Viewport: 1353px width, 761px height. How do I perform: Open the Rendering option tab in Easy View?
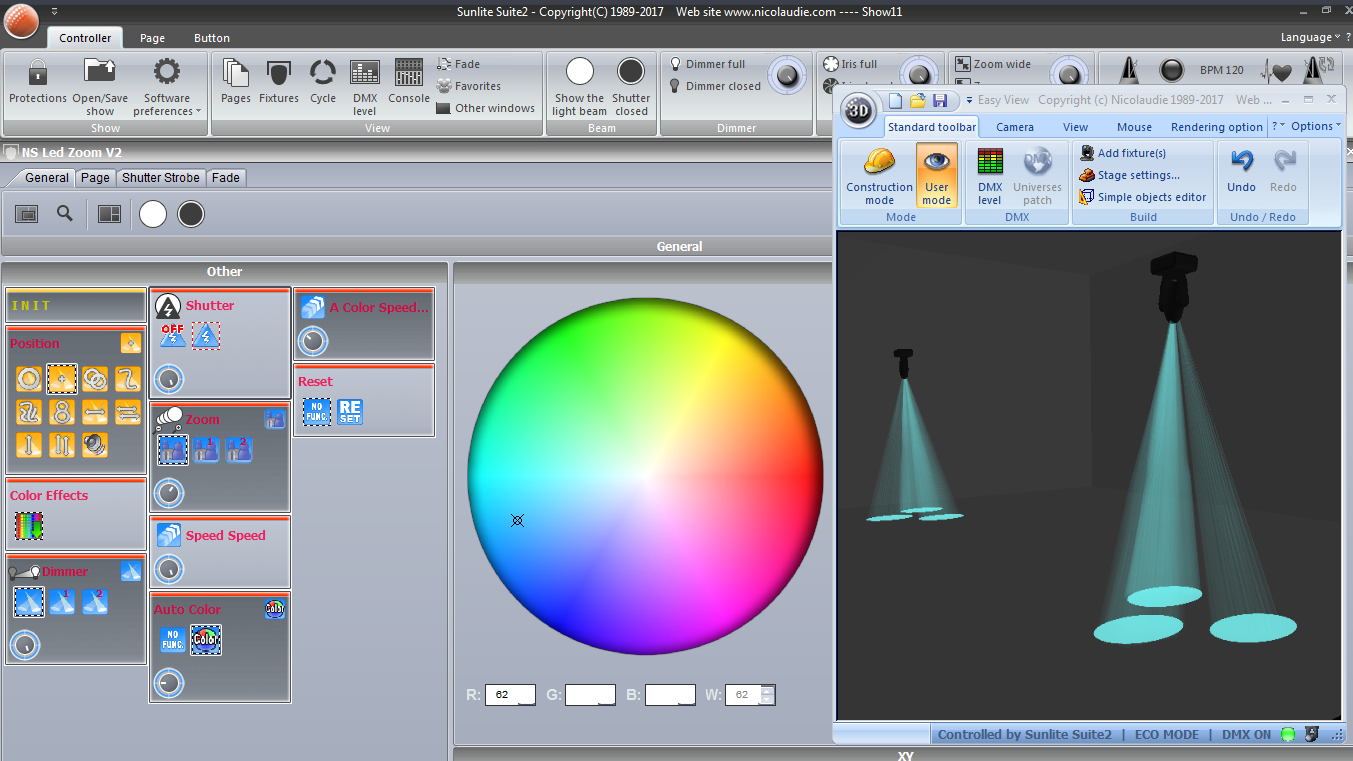[1217, 127]
